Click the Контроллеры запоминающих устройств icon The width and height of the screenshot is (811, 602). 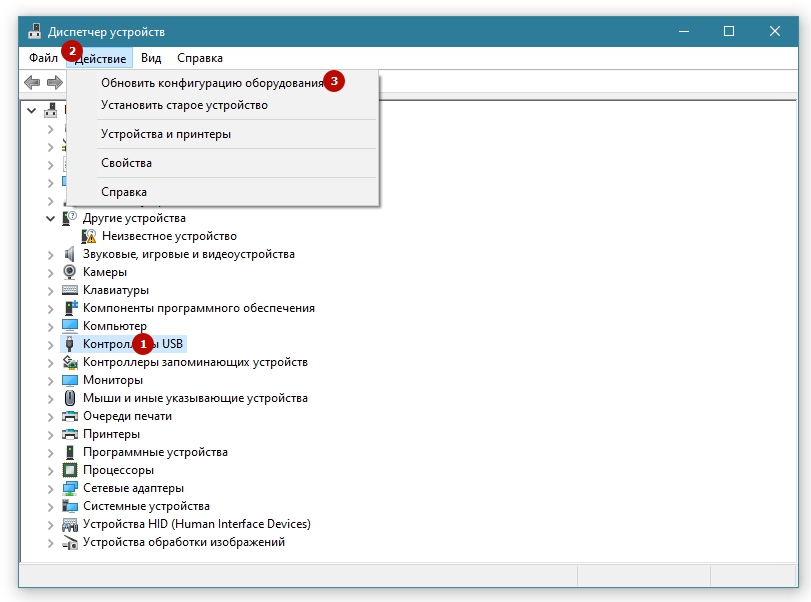[70, 362]
